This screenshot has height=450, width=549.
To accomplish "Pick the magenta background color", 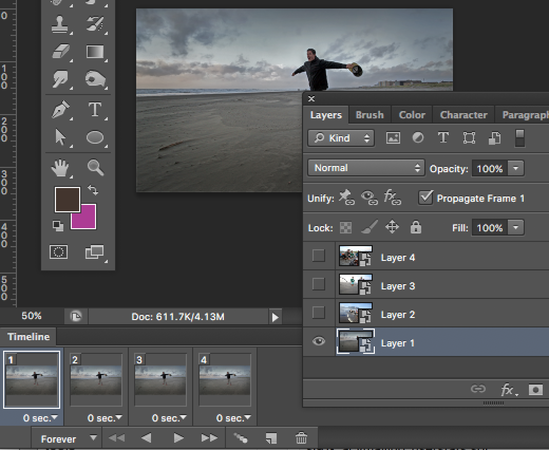I will click(x=88, y=221).
